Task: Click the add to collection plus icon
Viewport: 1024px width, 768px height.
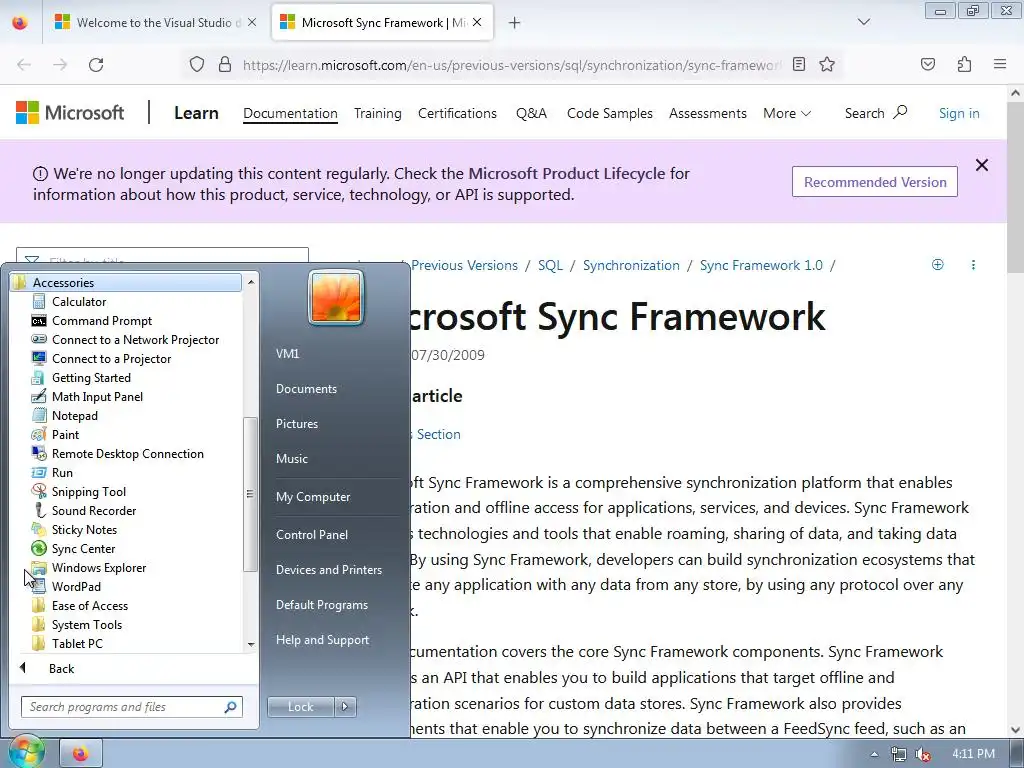Action: pos(937,264)
